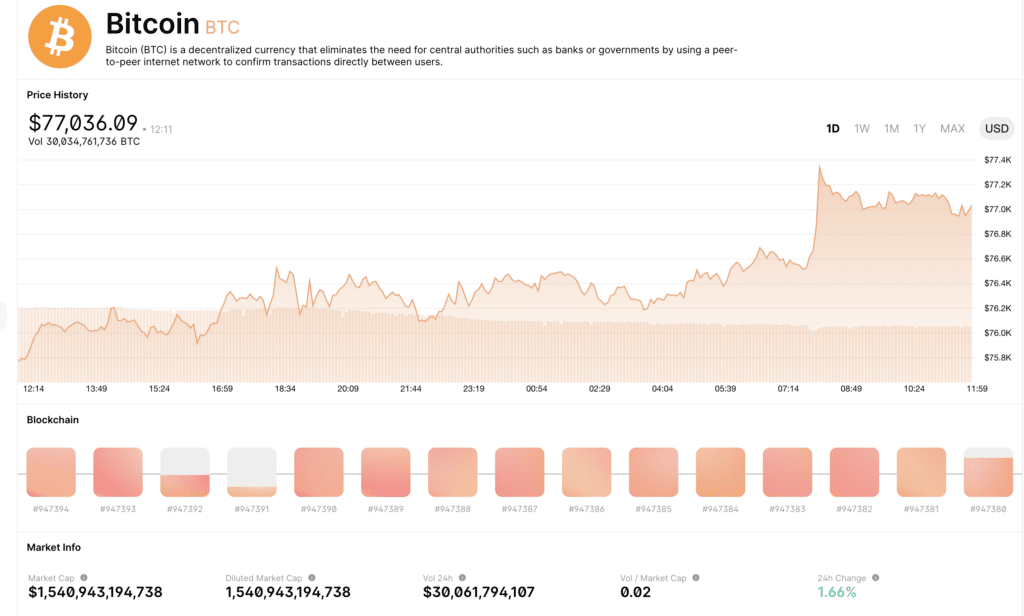Switch chart to the 1Y range
This screenshot has width=1024, height=616.
pos(920,129)
